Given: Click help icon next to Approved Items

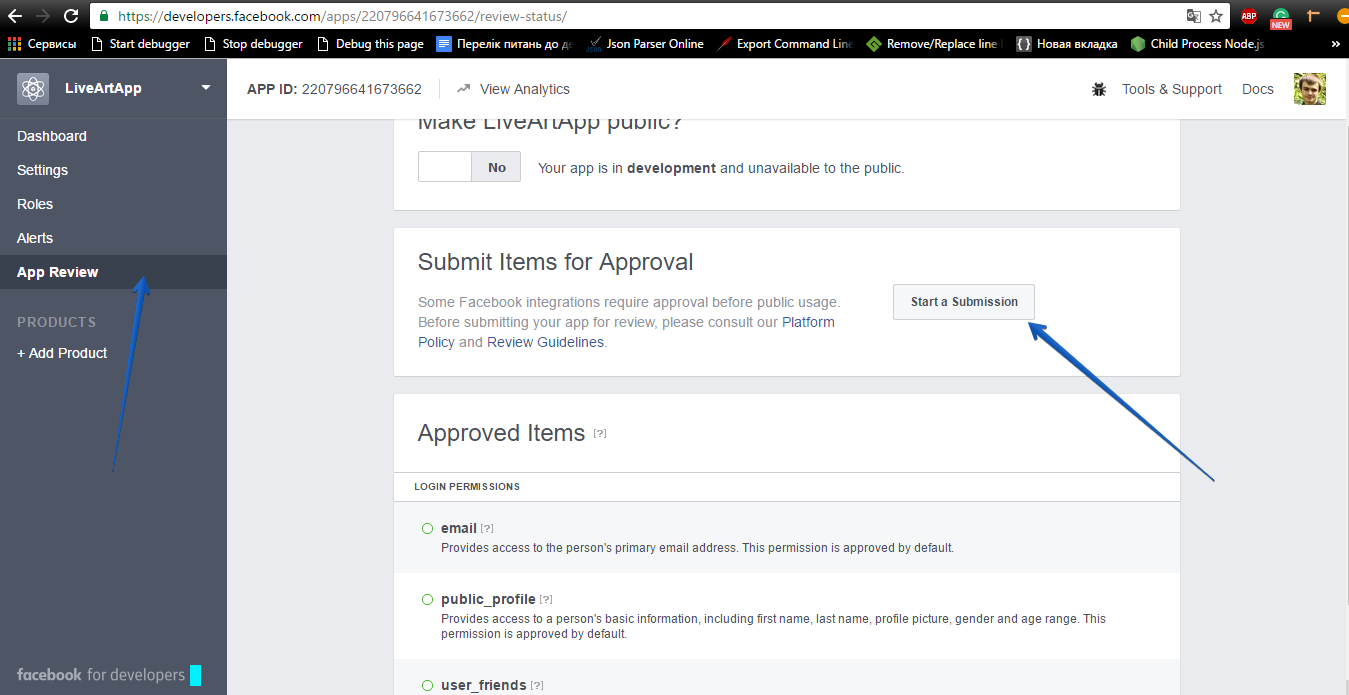Looking at the screenshot, I should click(600, 433).
